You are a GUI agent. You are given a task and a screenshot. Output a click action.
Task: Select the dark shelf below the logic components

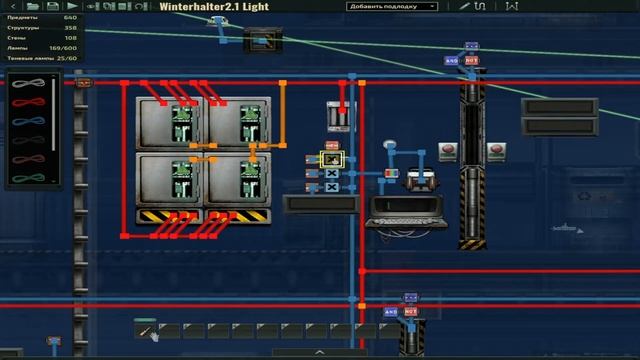coord(321,204)
